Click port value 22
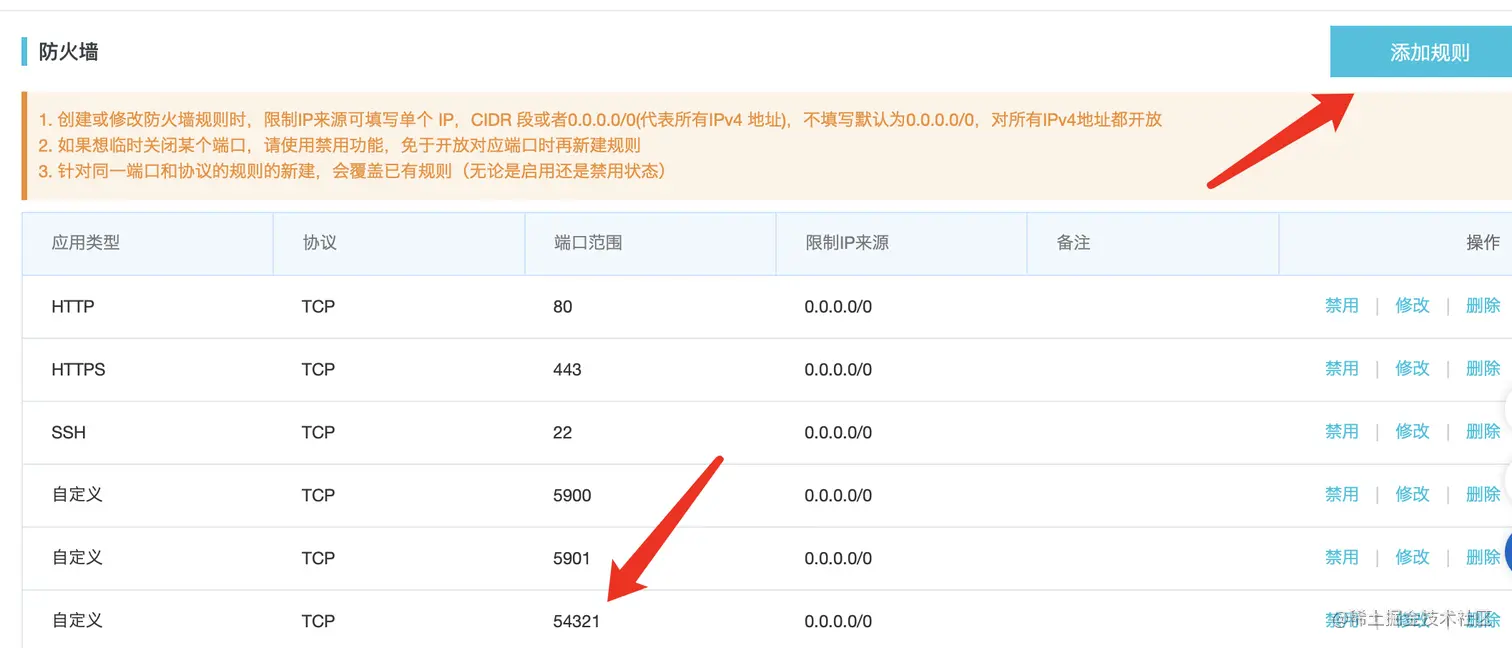The height and width of the screenshot is (648, 1512). [563, 433]
